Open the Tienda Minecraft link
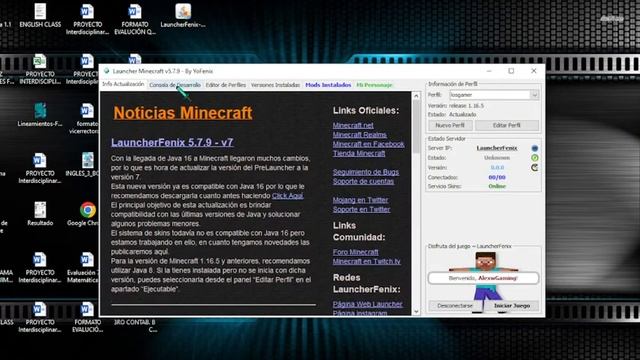The image size is (640, 360). (x=359, y=153)
